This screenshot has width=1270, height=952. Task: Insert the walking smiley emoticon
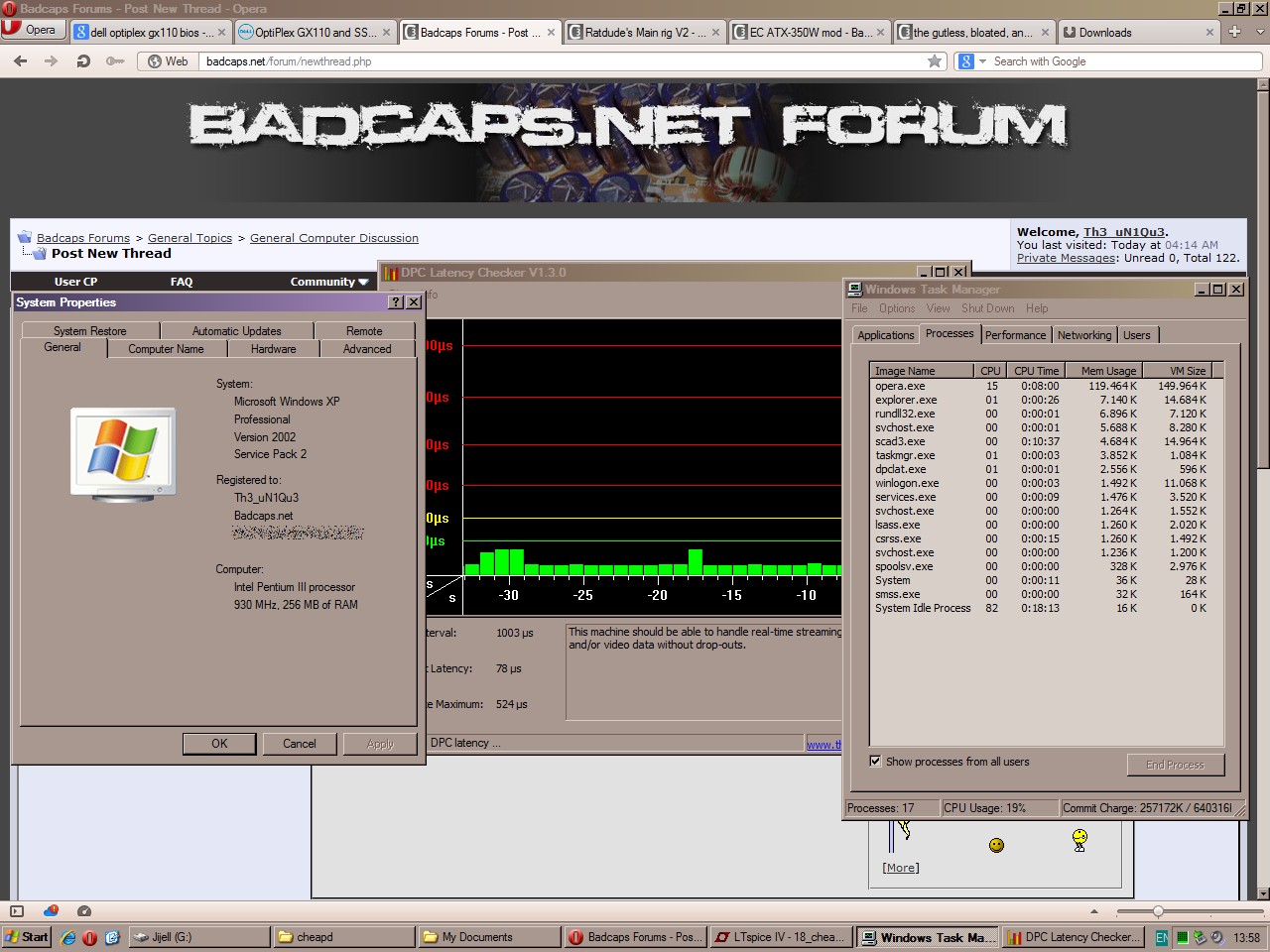coord(1079,841)
